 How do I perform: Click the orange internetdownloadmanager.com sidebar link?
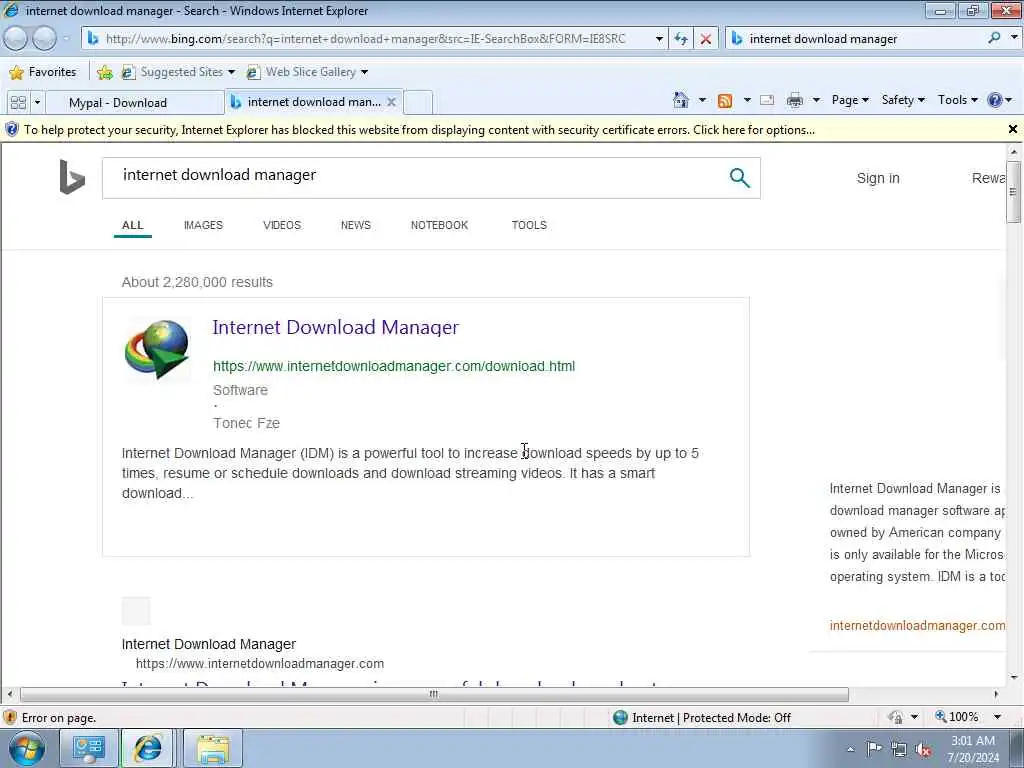[917, 625]
